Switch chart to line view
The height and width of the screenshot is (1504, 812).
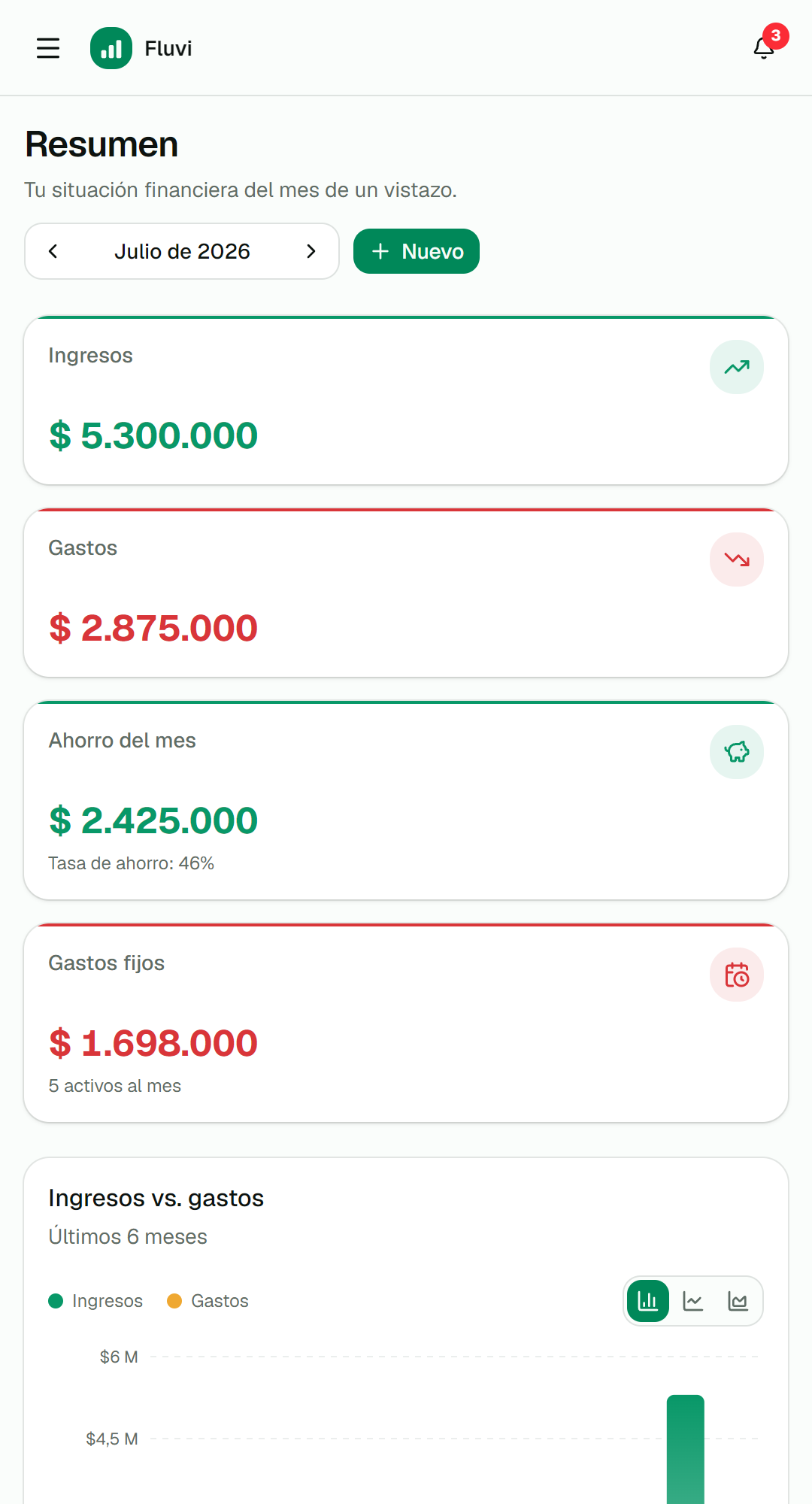pos(693,1301)
